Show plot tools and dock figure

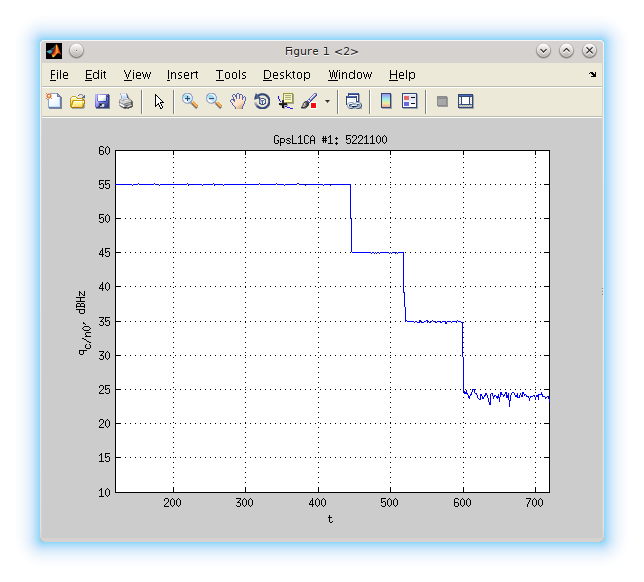pyautogui.click(x=465, y=101)
